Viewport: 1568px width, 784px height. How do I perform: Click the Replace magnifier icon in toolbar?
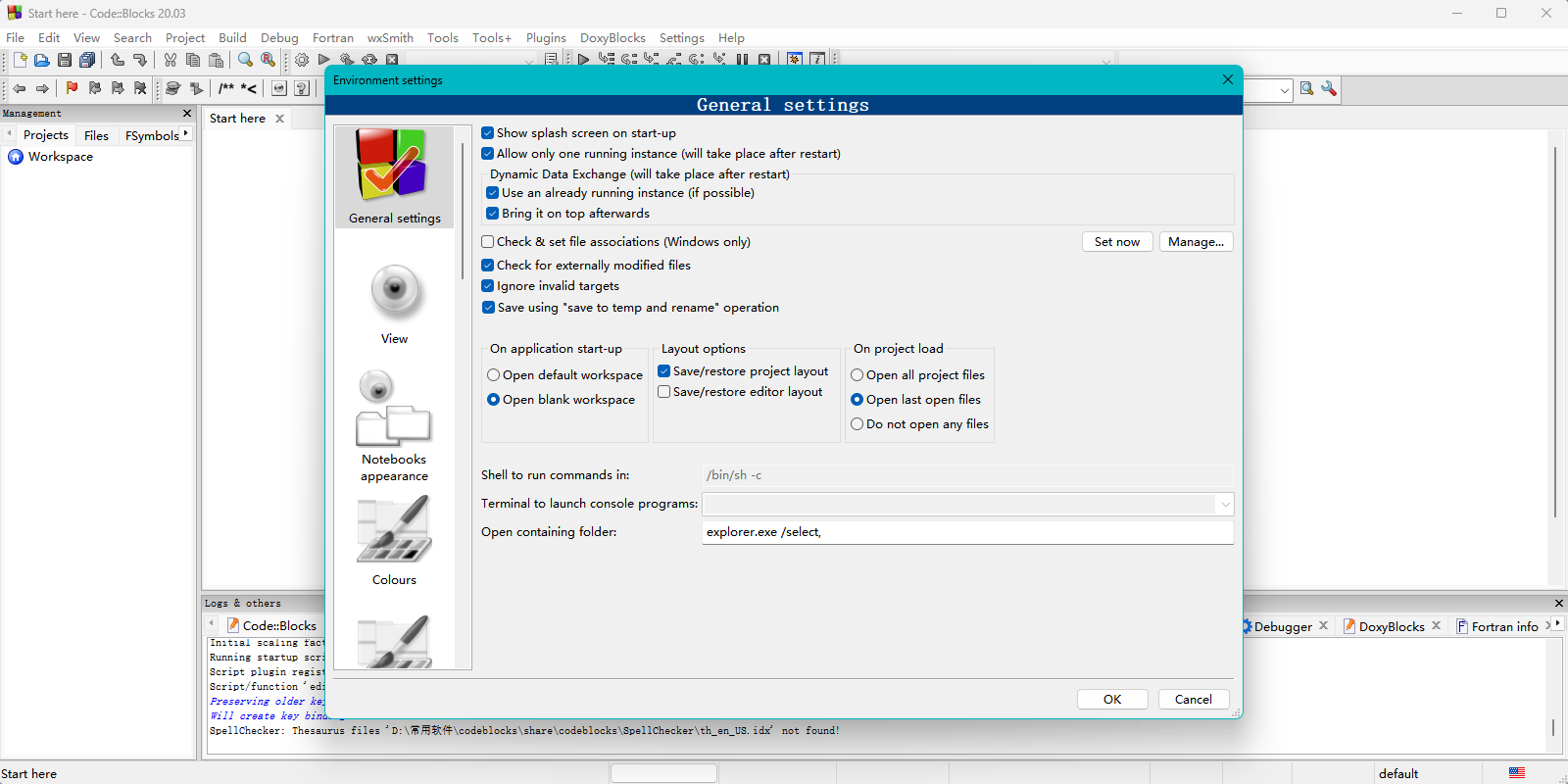[x=268, y=61]
